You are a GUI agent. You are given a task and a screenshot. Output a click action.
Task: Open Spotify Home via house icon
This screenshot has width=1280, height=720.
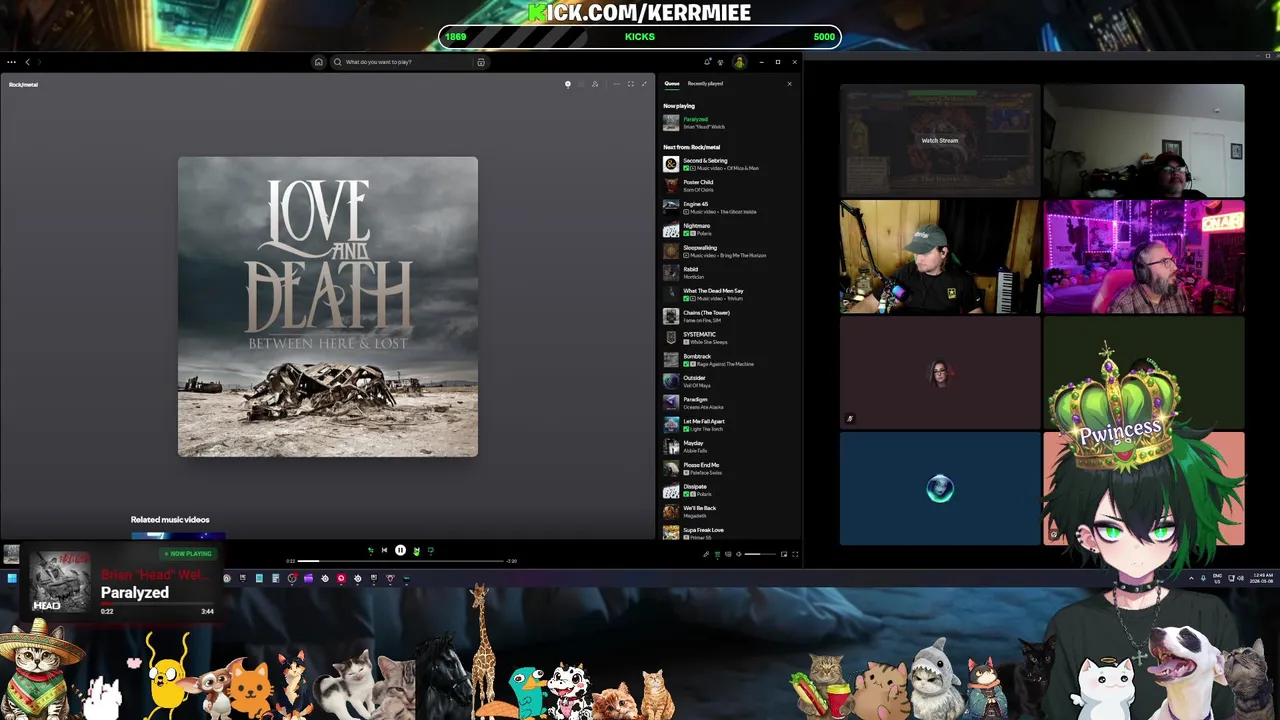318,62
